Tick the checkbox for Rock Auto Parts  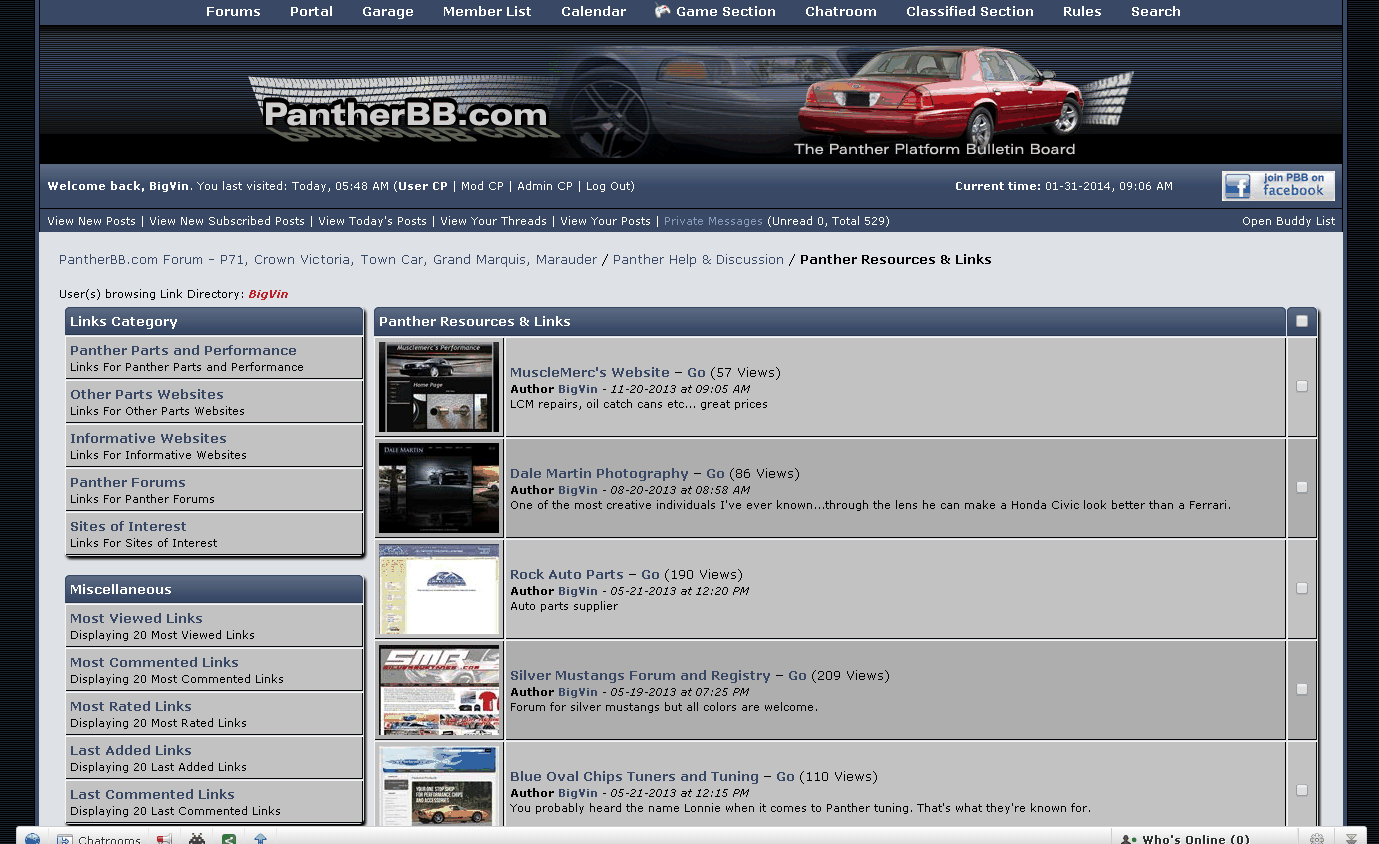[1301, 588]
